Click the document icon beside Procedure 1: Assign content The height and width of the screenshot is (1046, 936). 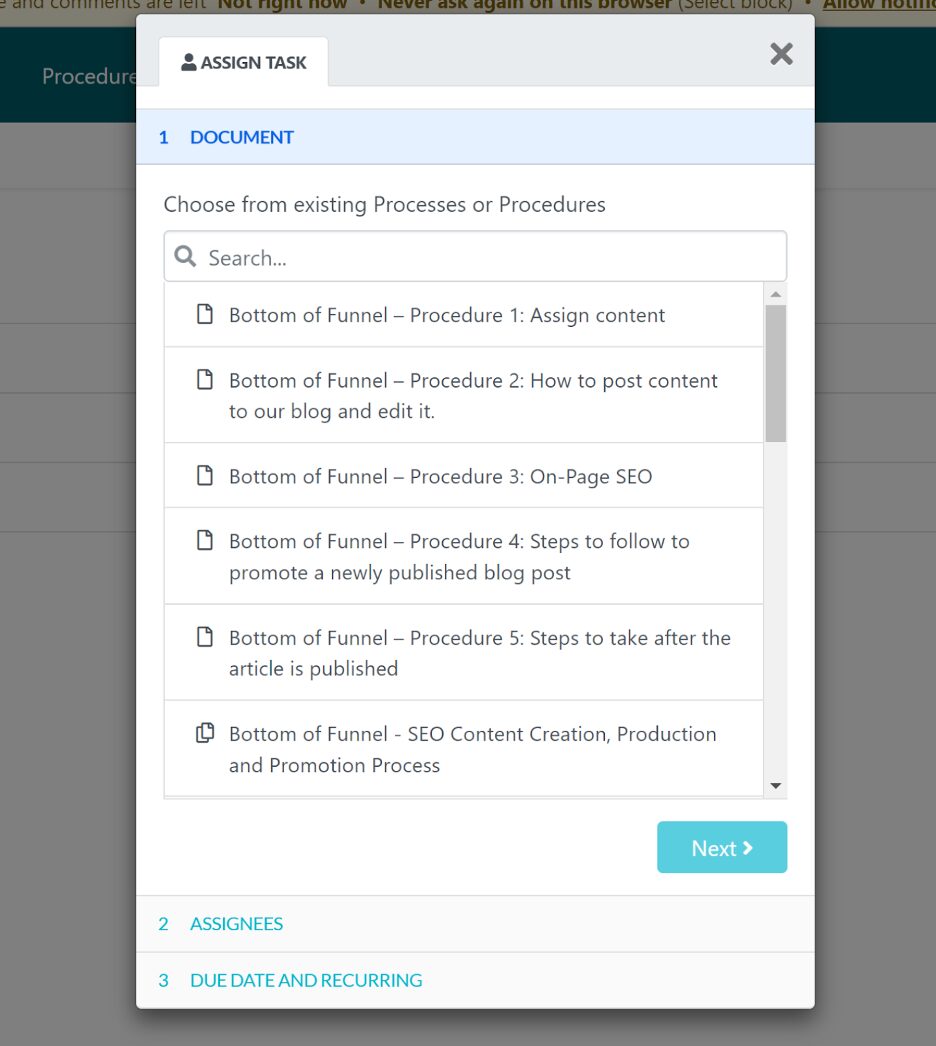205,313
